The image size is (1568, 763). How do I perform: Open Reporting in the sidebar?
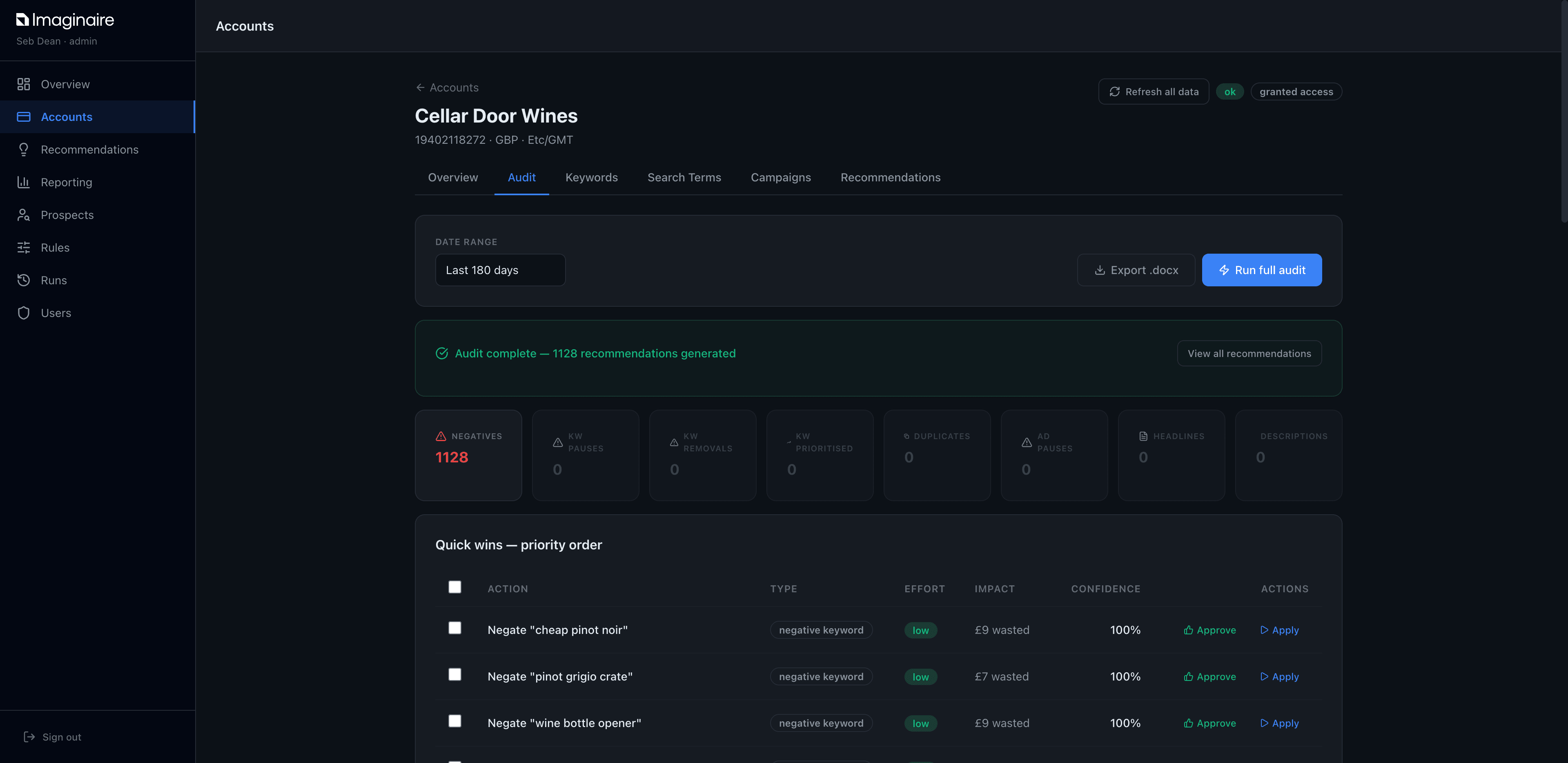tap(98, 182)
